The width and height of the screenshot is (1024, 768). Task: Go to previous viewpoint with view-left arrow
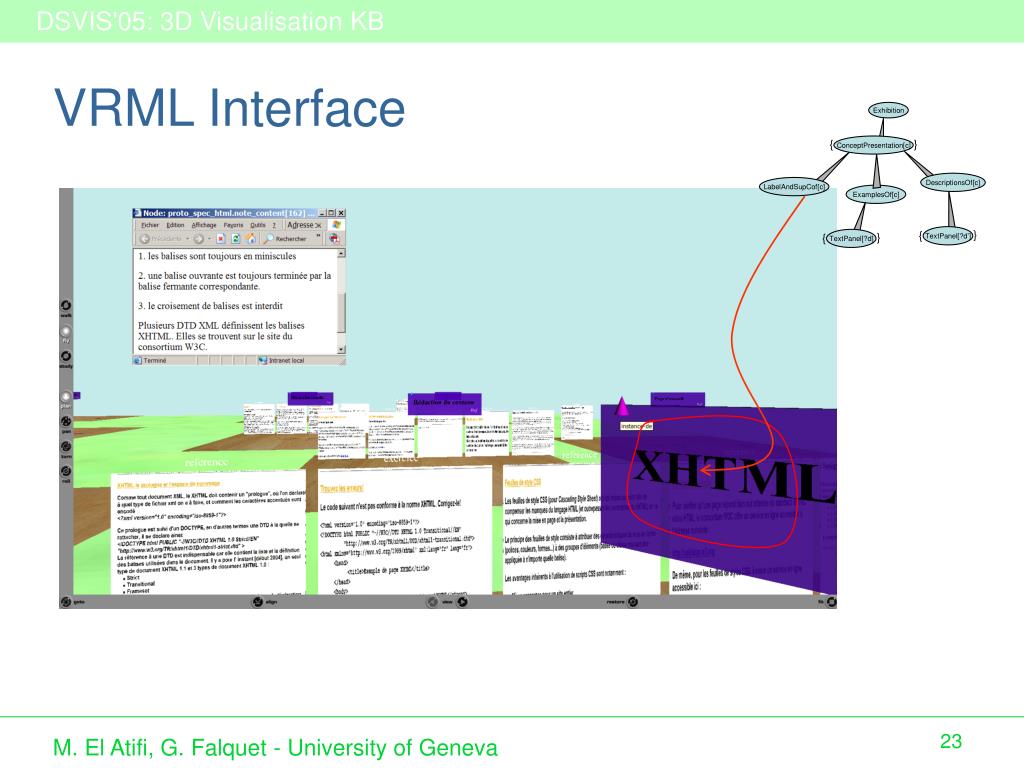(432, 601)
